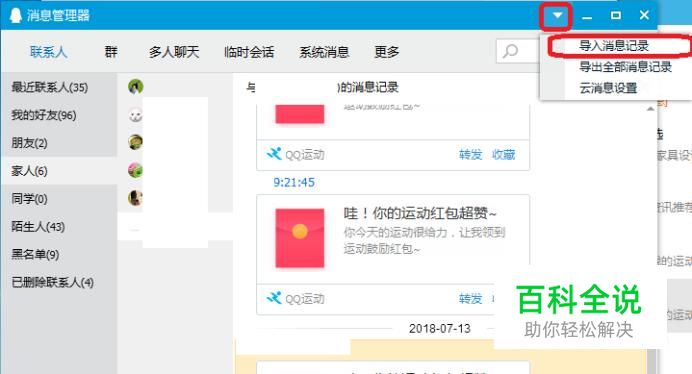Click the 9:21:45 timestamp
Image resolution: width=692 pixels, height=374 pixels.
tap(294, 182)
